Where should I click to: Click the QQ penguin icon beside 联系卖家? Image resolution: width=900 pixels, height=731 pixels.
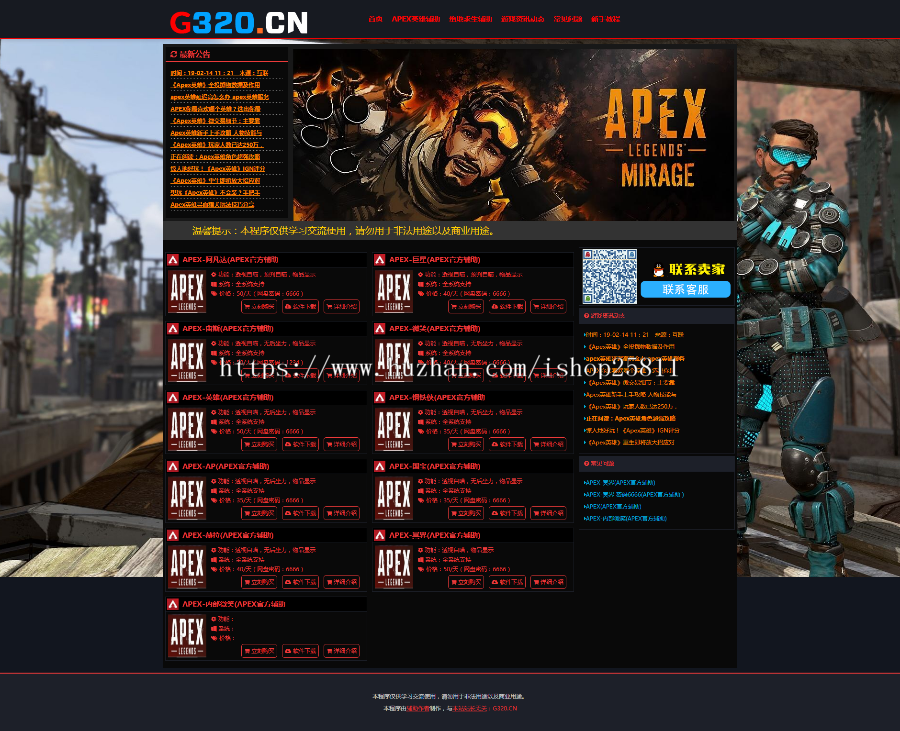coord(659,270)
